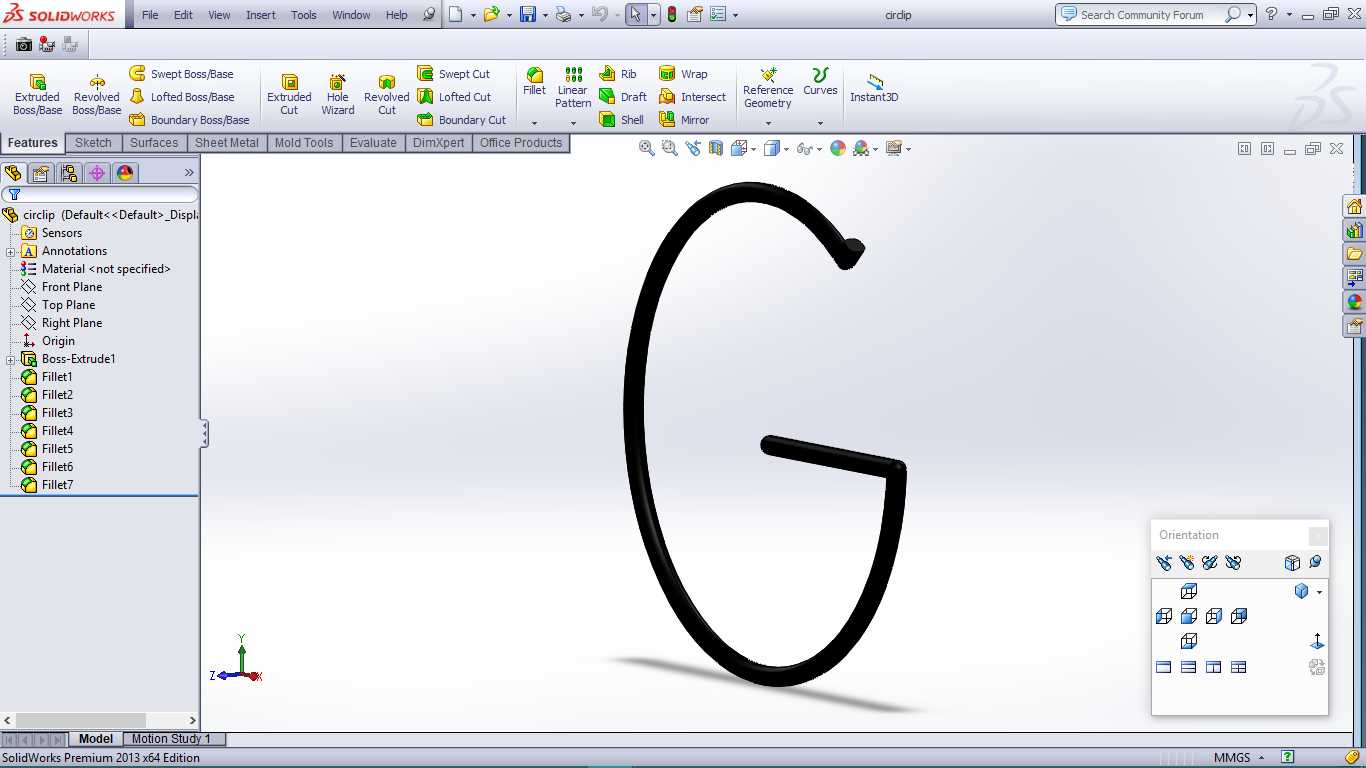The image size is (1366, 768).
Task: Select single view viewport layout
Action: (1164, 667)
